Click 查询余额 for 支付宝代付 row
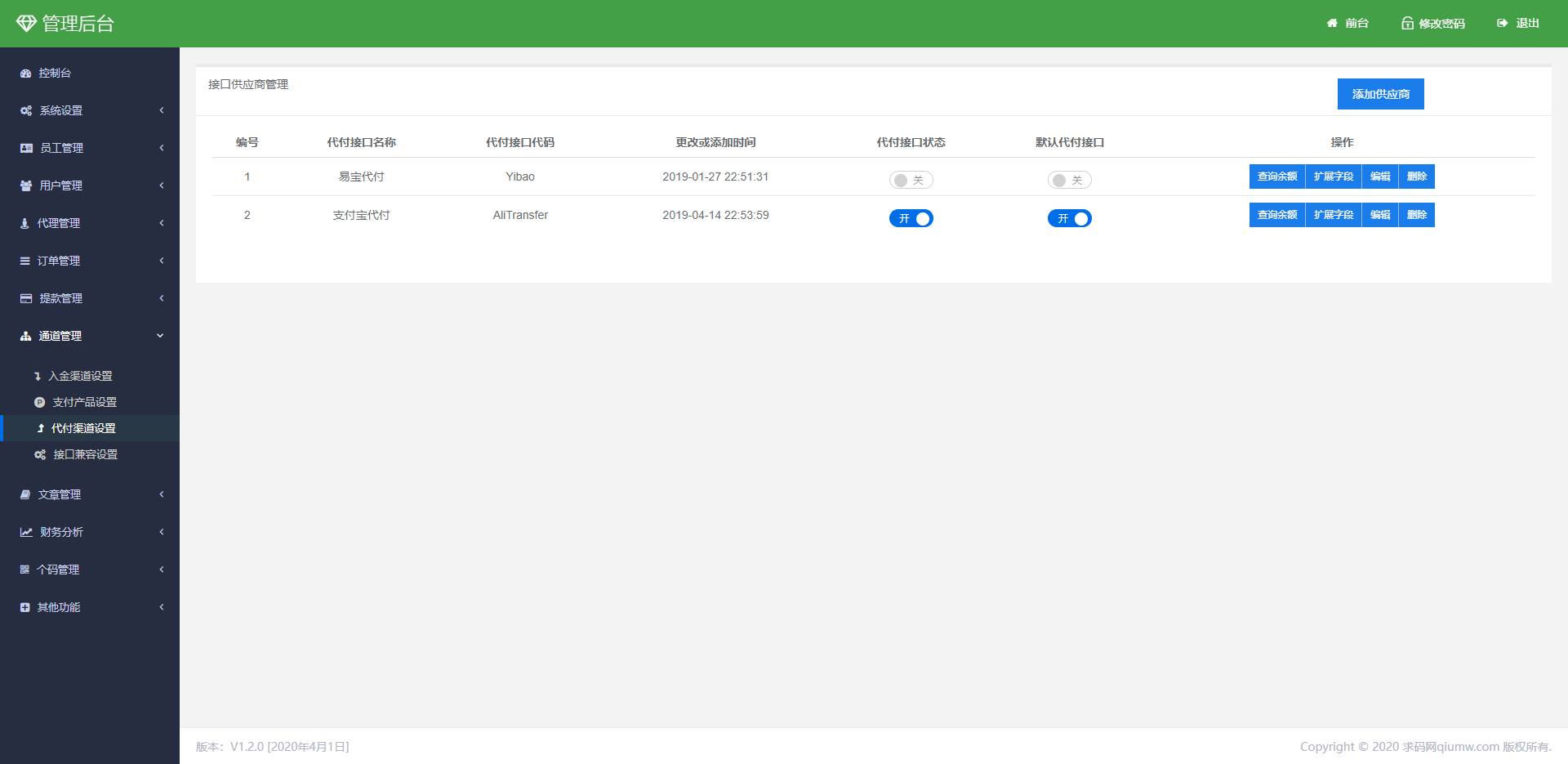The height and width of the screenshot is (764, 1568). (x=1277, y=215)
